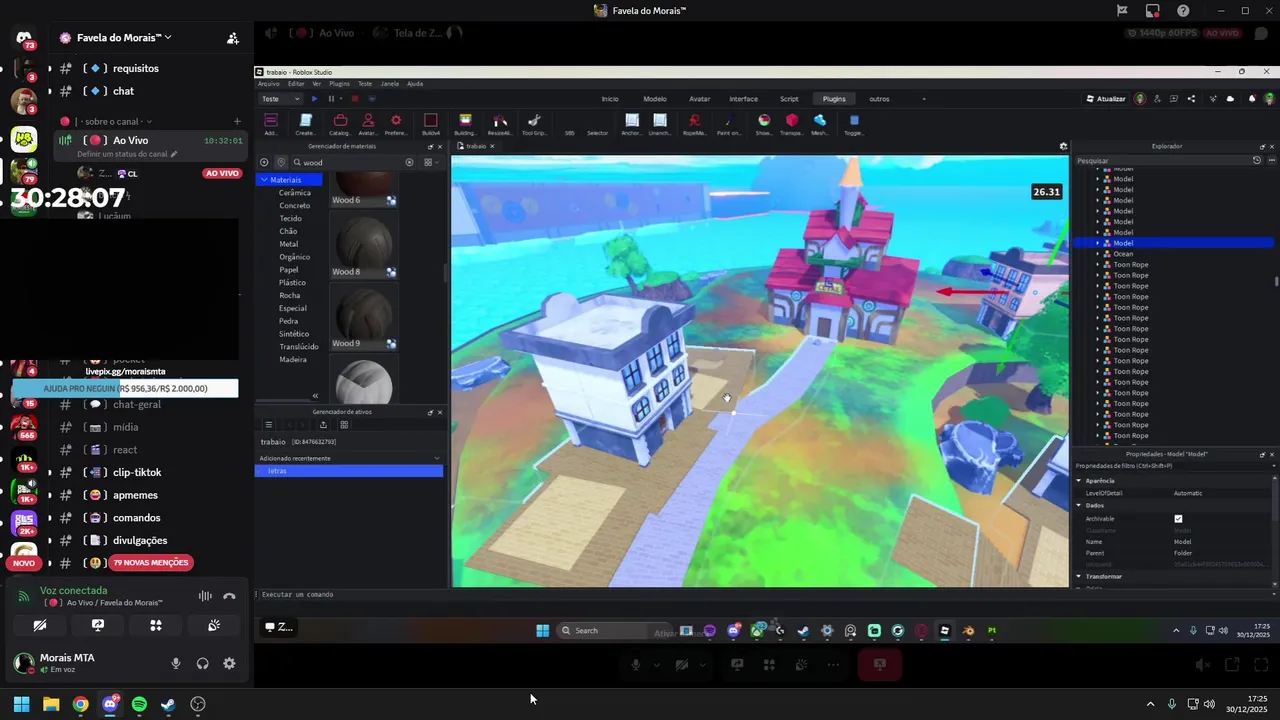
Task: Expand the Ocean node in Explorer
Action: [1097, 254]
